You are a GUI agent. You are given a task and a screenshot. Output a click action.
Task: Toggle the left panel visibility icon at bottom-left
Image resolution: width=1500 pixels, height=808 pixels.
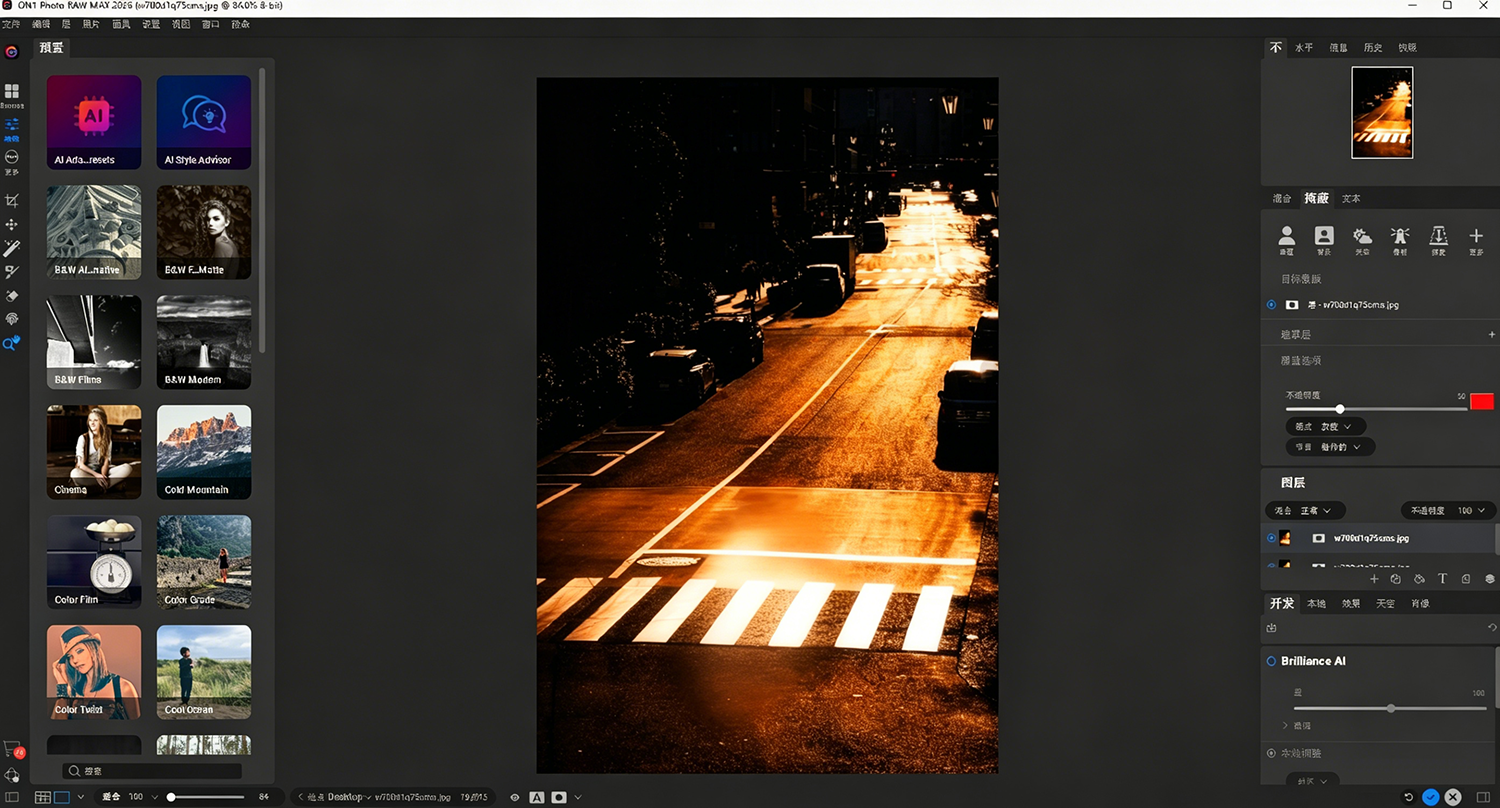coord(12,797)
